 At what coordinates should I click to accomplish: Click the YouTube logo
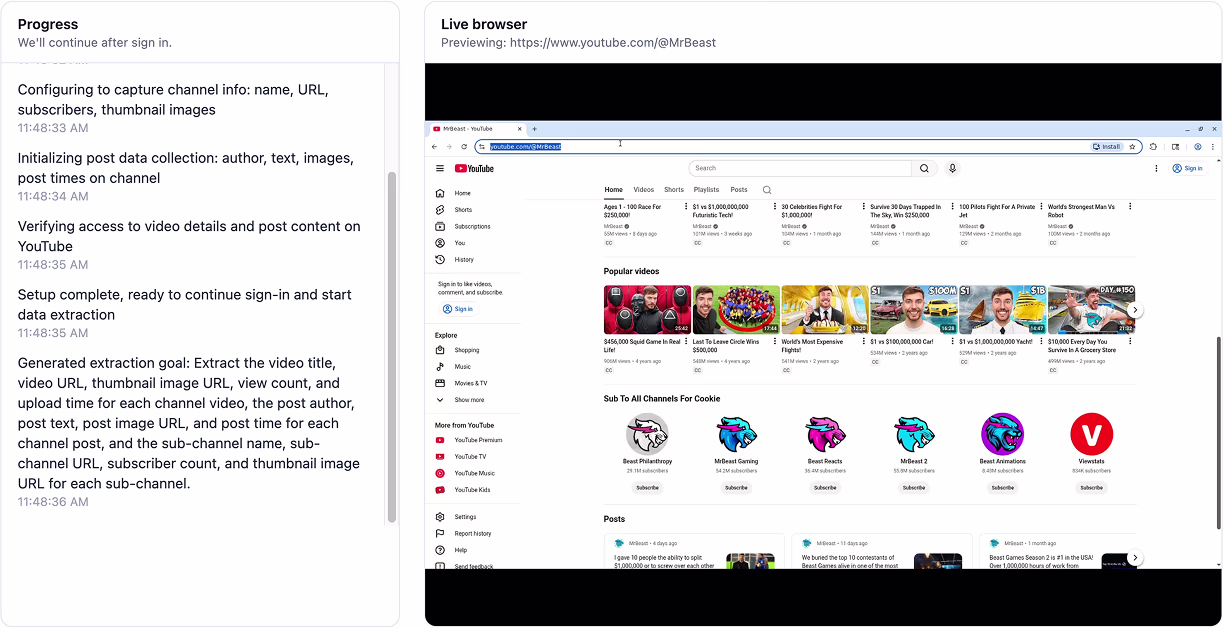(474, 169)
